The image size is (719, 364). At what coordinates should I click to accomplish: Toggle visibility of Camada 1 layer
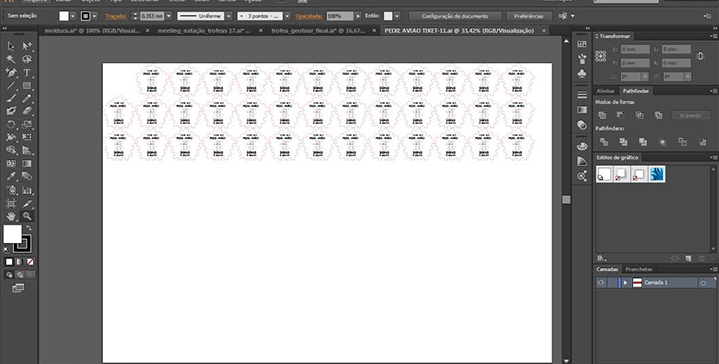[601, 282]
